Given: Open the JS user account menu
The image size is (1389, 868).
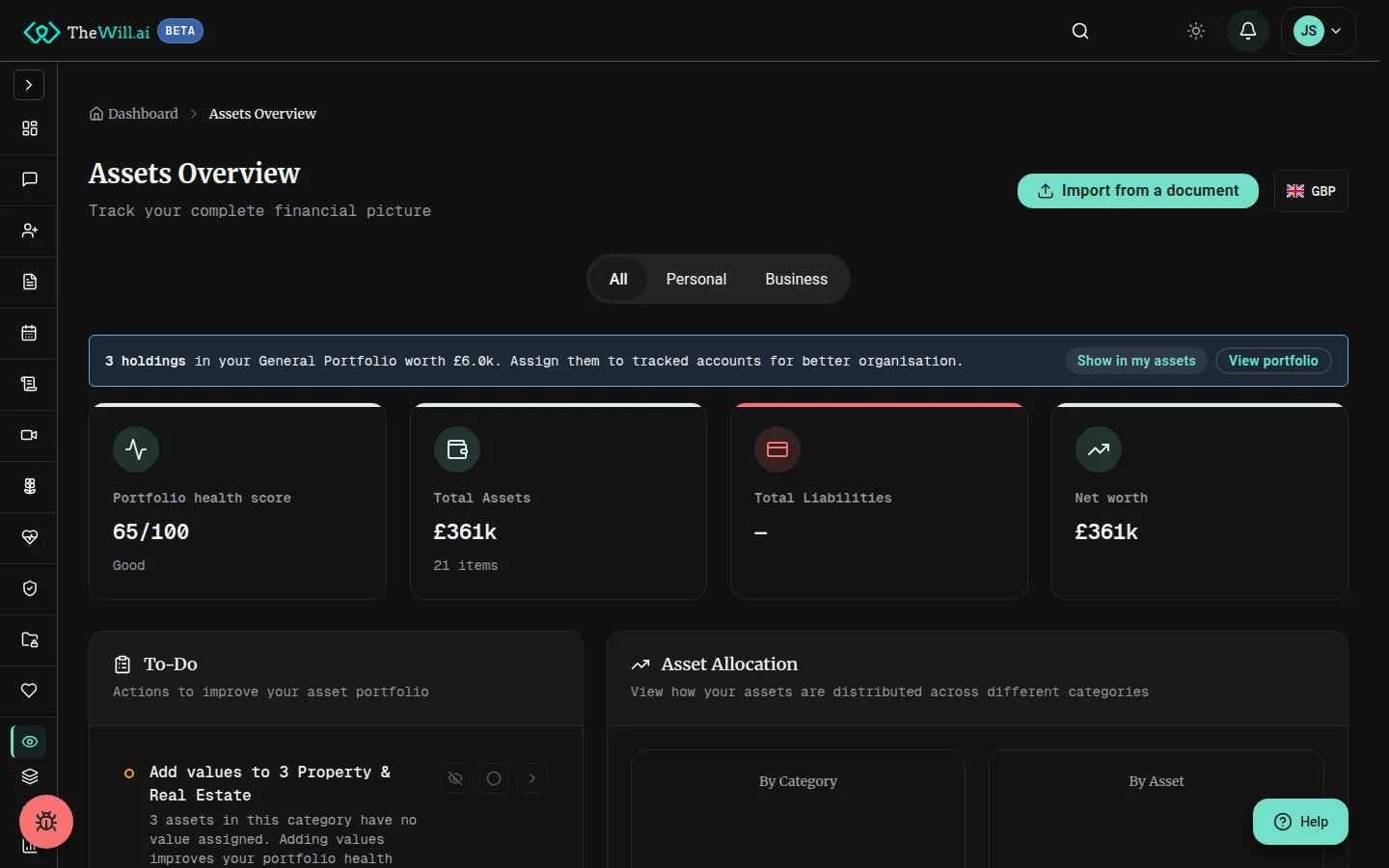Looking at the screenshot, I should click(1319, 31).
